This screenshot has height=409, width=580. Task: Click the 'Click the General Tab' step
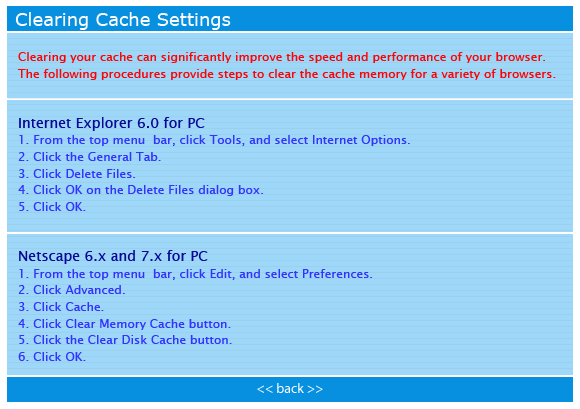90,157
